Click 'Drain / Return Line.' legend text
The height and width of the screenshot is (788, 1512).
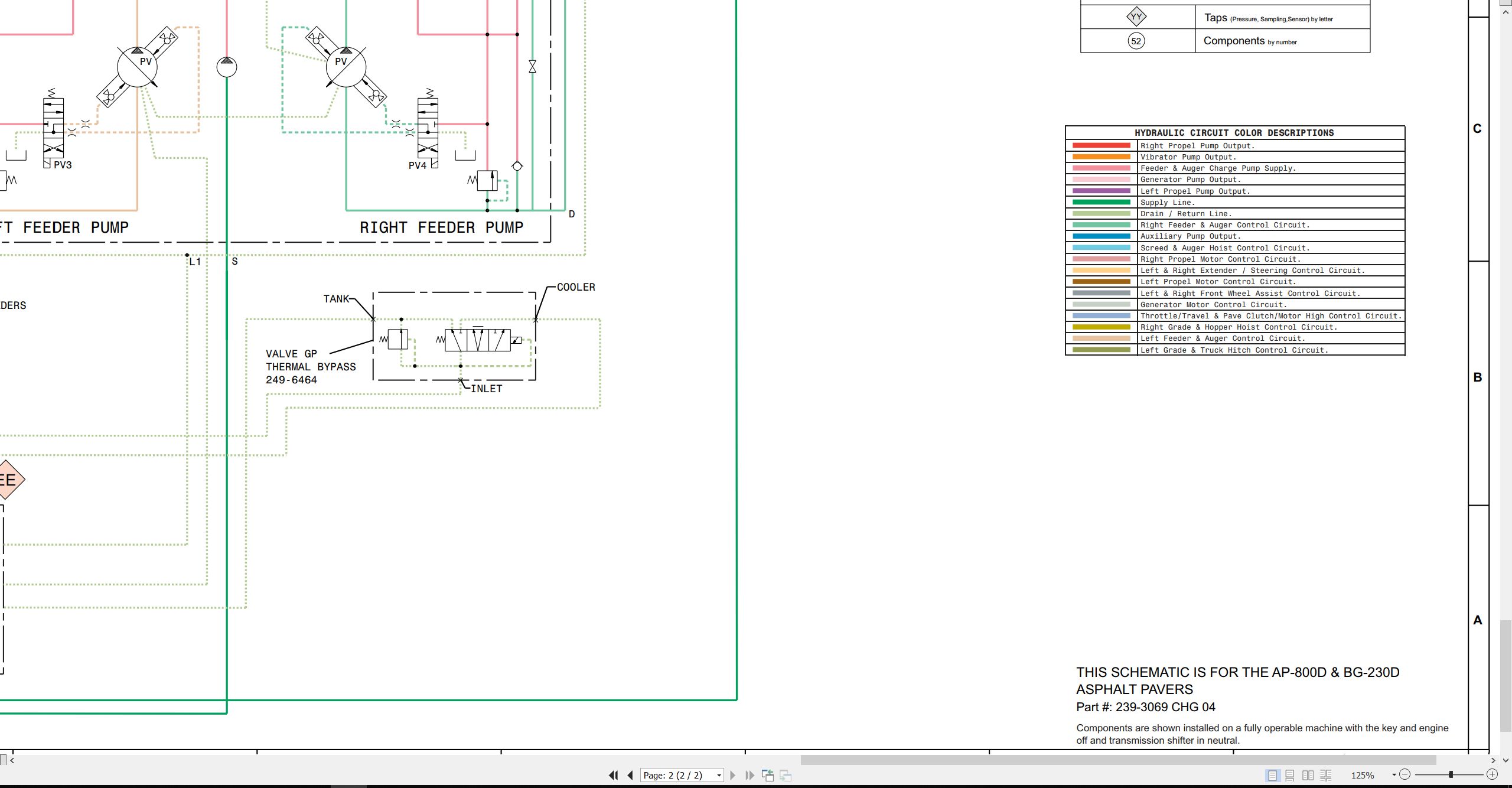point(1185,214)
